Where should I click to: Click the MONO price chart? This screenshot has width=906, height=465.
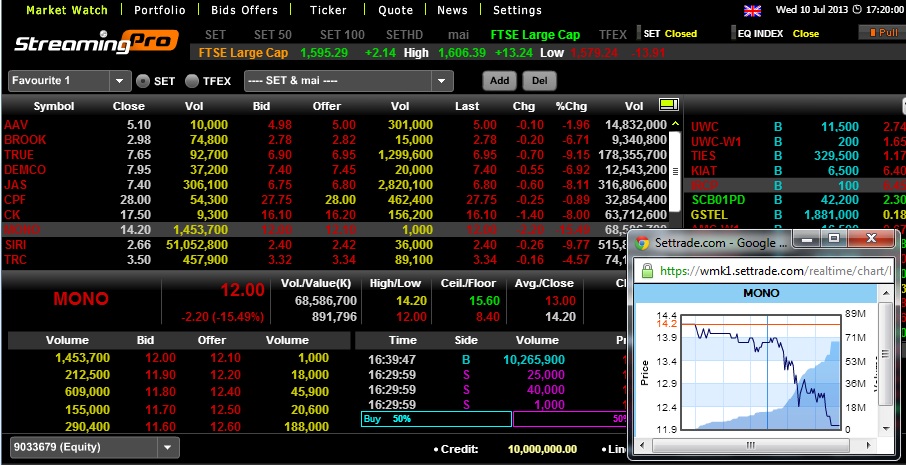pos(760,372)
